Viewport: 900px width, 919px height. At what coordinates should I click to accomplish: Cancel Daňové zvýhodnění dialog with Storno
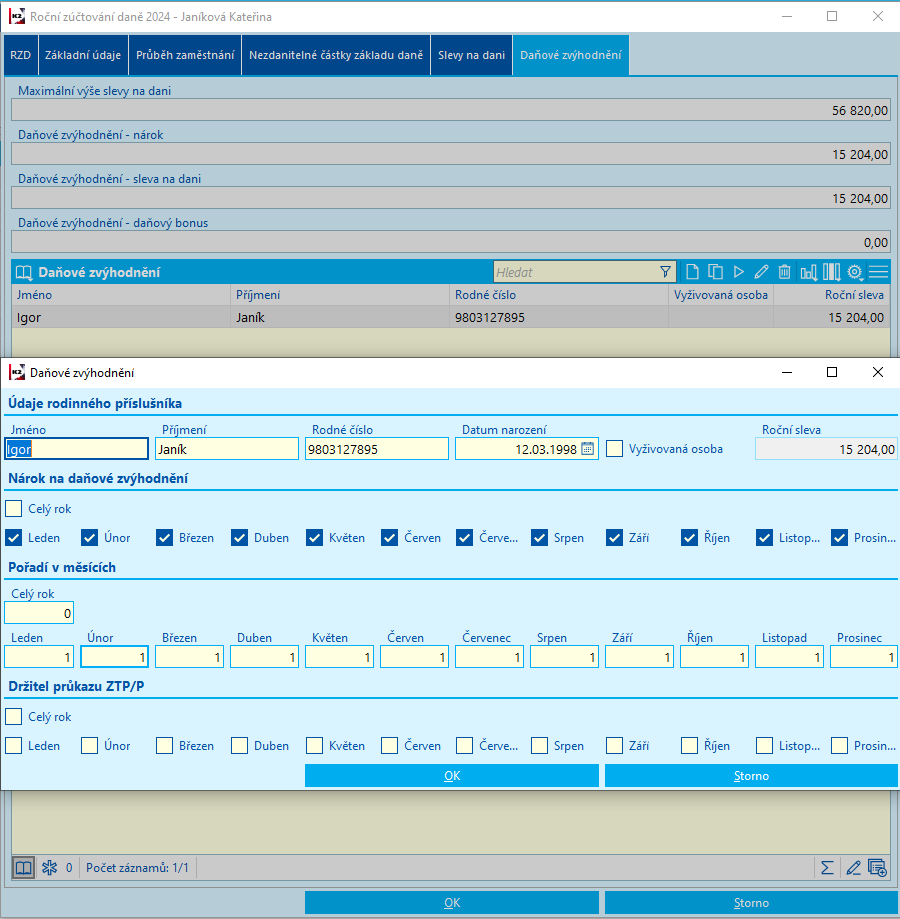pos(751,775)
